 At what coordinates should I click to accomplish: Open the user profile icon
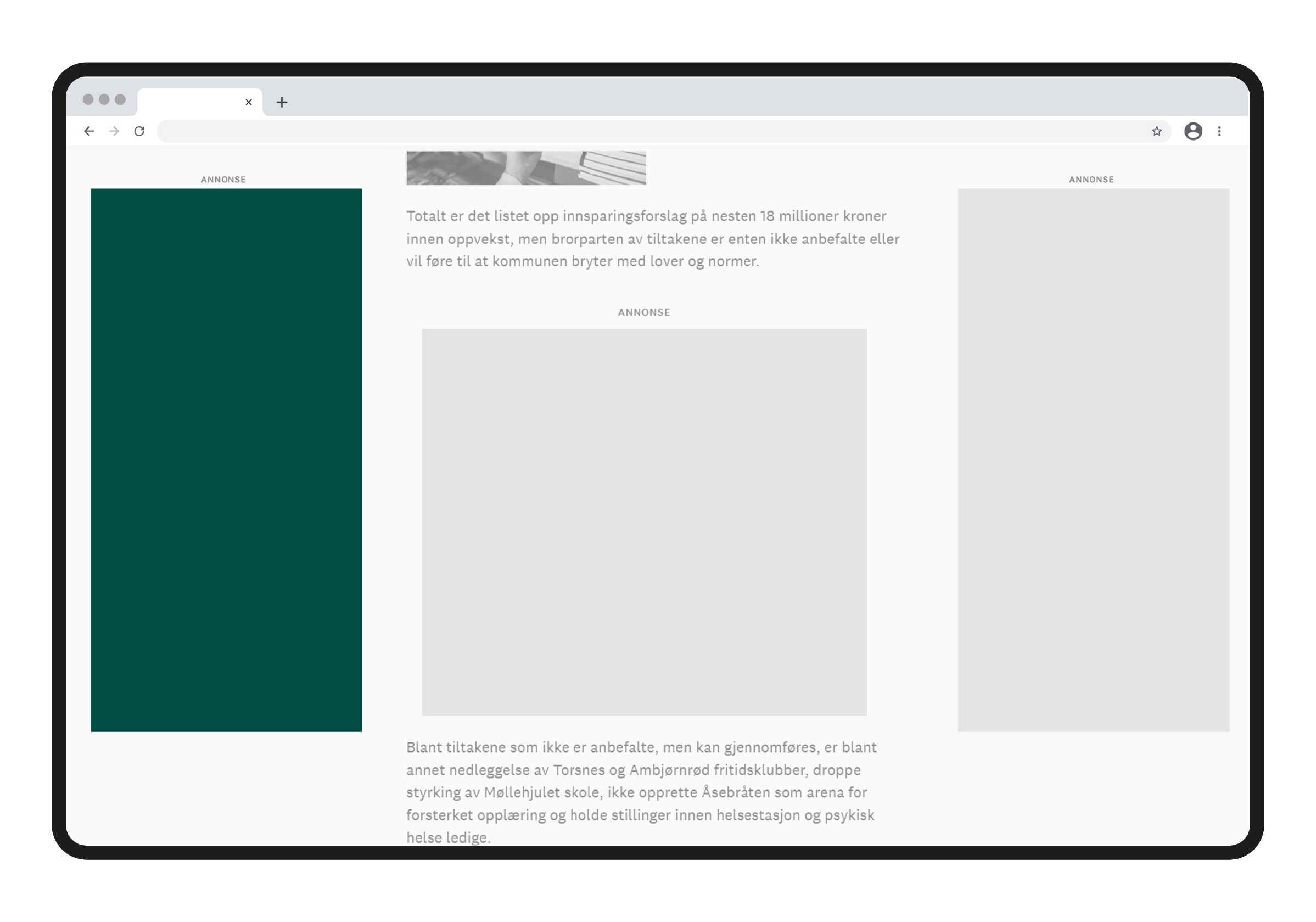(x=1193, y=131)
